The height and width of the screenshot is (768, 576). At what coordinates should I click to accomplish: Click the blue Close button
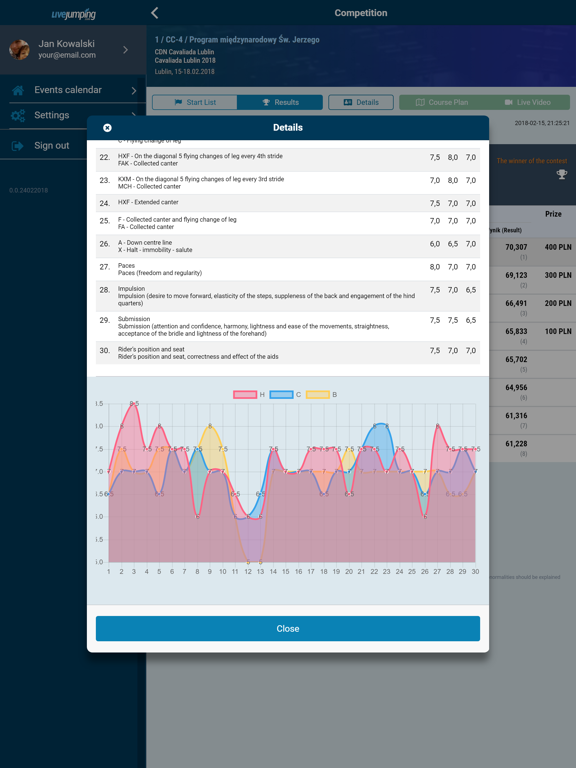(288, 628)
